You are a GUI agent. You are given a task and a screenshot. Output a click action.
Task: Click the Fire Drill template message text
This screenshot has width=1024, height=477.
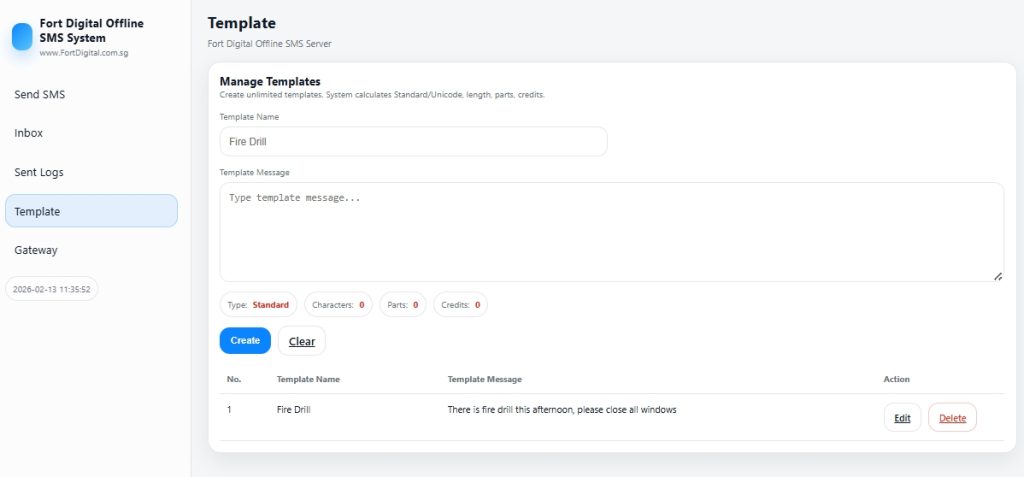(x=562, y=409)
